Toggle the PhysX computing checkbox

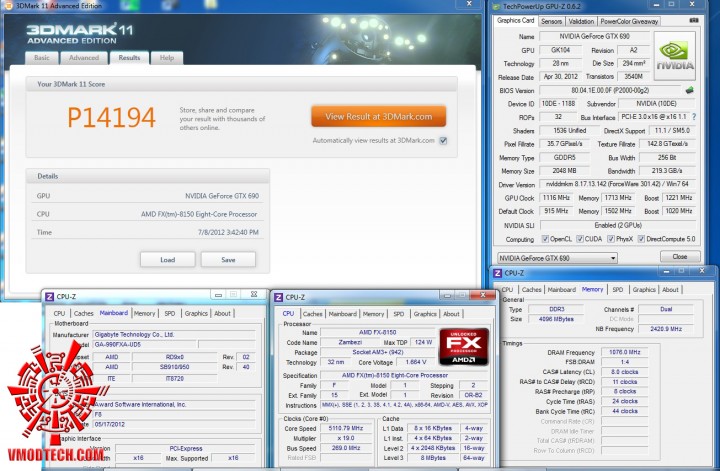tap(611, 239)
